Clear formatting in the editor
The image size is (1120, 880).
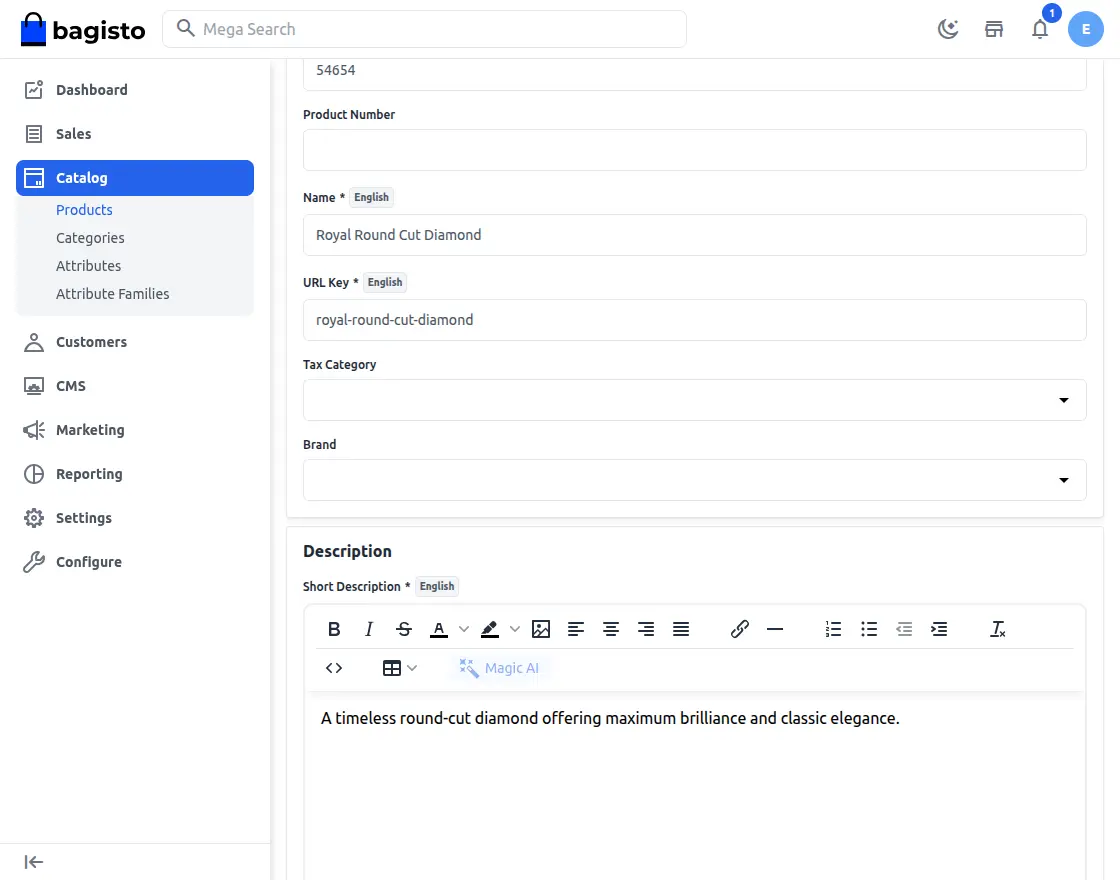coord(997,629)
